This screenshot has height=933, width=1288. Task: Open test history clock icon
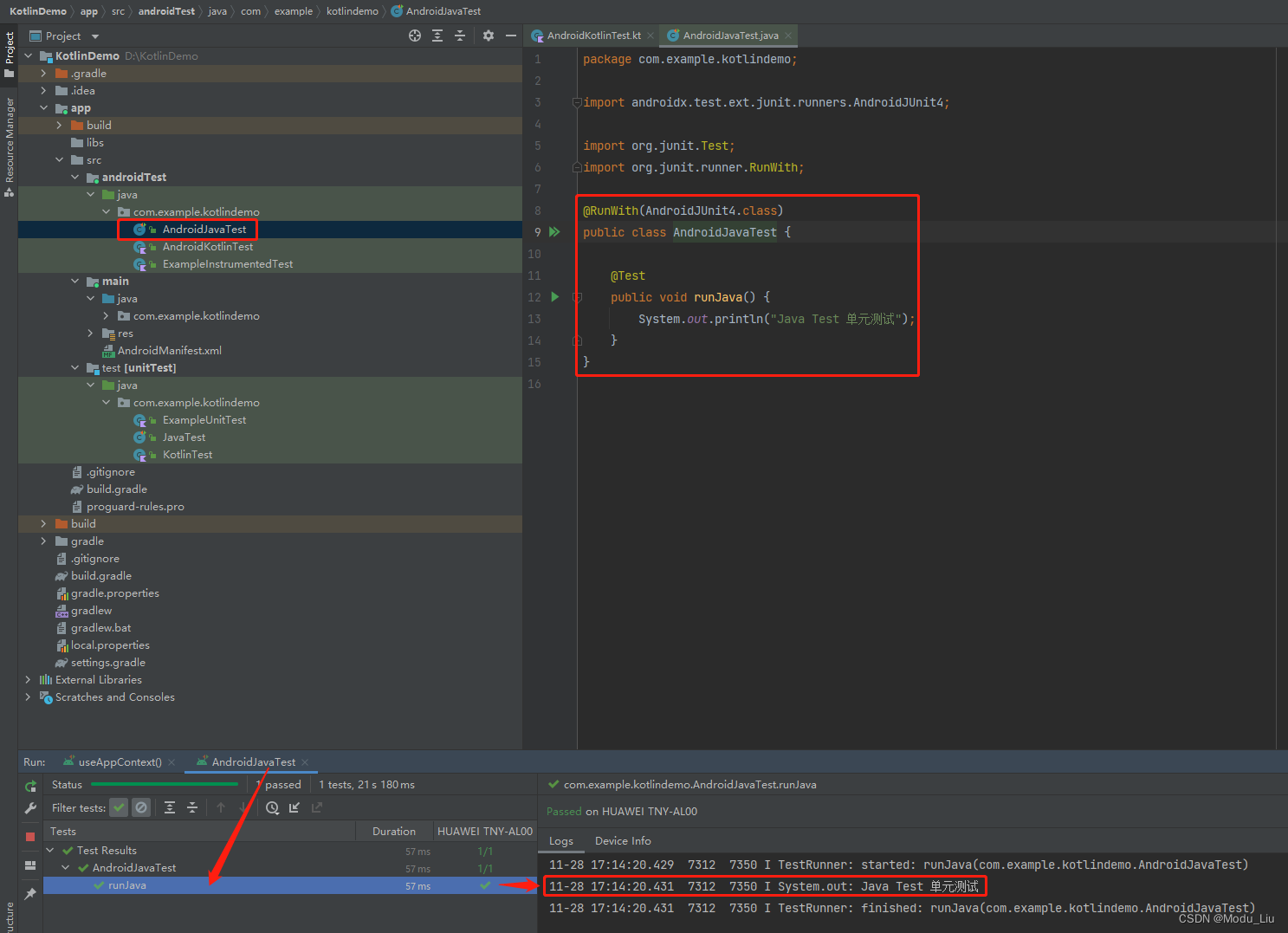272,807
